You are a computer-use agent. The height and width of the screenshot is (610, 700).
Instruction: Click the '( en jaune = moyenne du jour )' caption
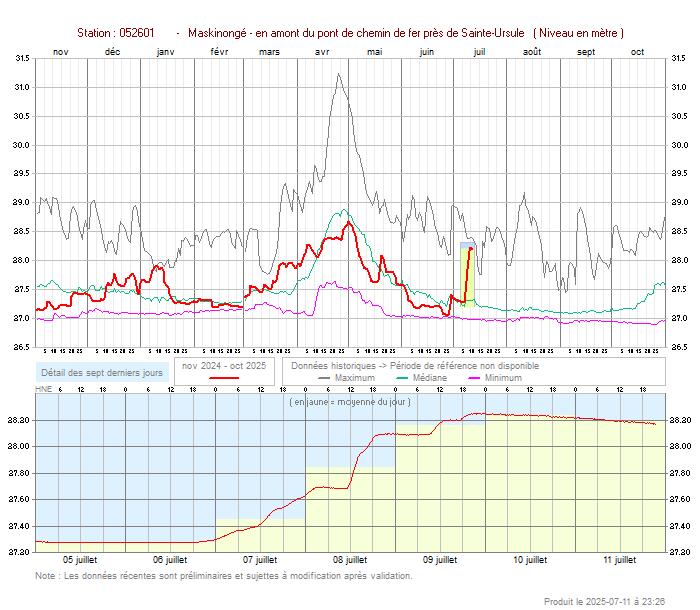(350, 402)
